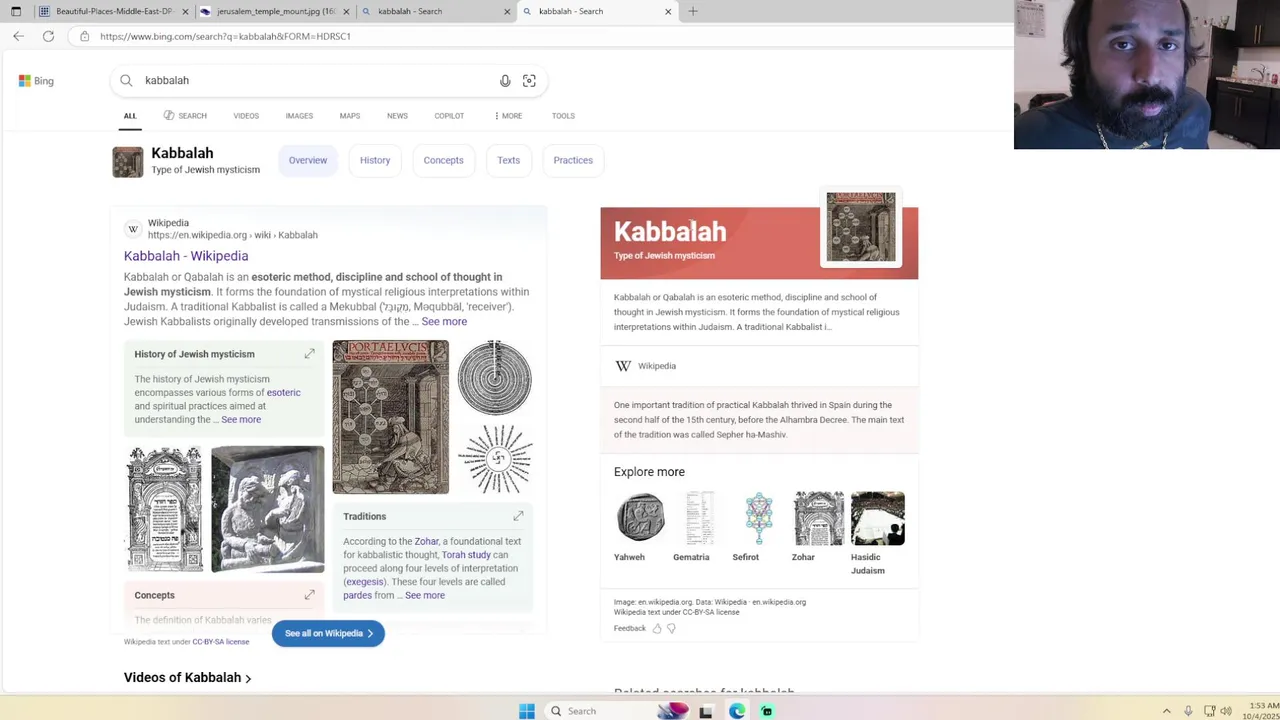This screenshot has width=1280, height=720.
Task: Open the knowledge panel Kabbalah image
Action: [x=861, y=227]
